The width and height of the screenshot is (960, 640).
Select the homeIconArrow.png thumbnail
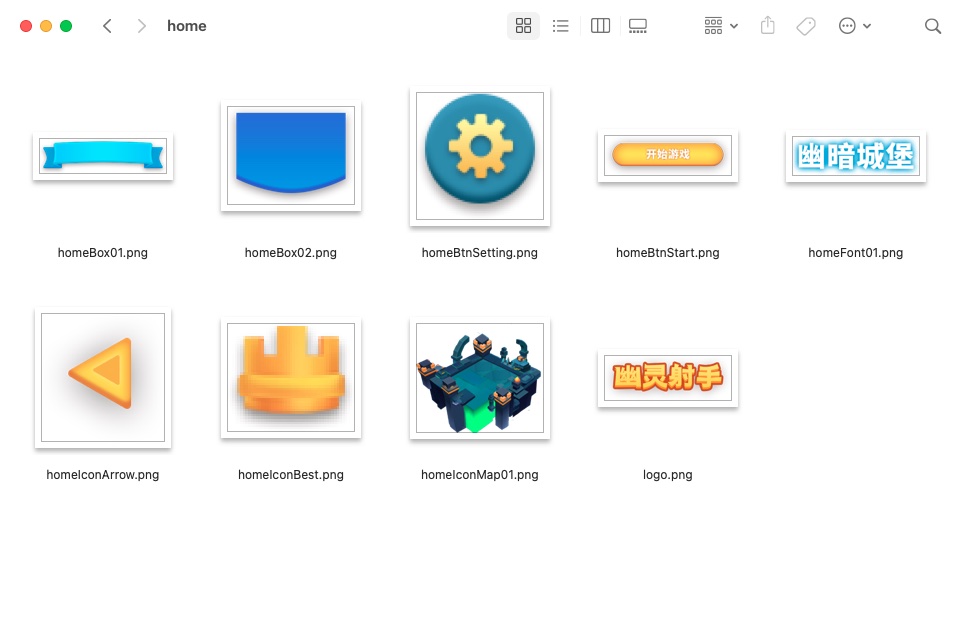pyautogui.click(x=103, y=377)
